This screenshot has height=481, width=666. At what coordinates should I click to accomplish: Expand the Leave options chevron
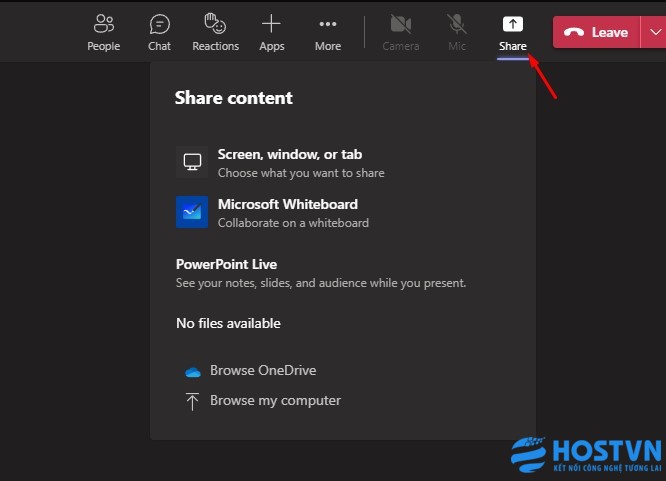click(x=655, y=32)
